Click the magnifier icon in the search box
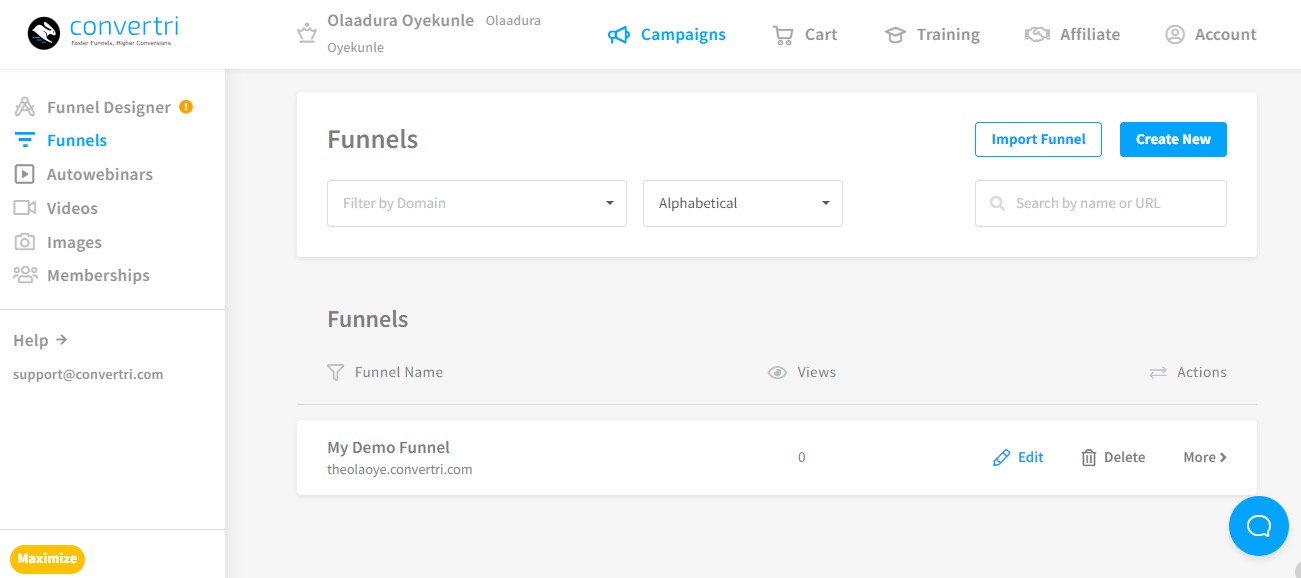This screenshot has height=578, width=1301. click(997, 204)
